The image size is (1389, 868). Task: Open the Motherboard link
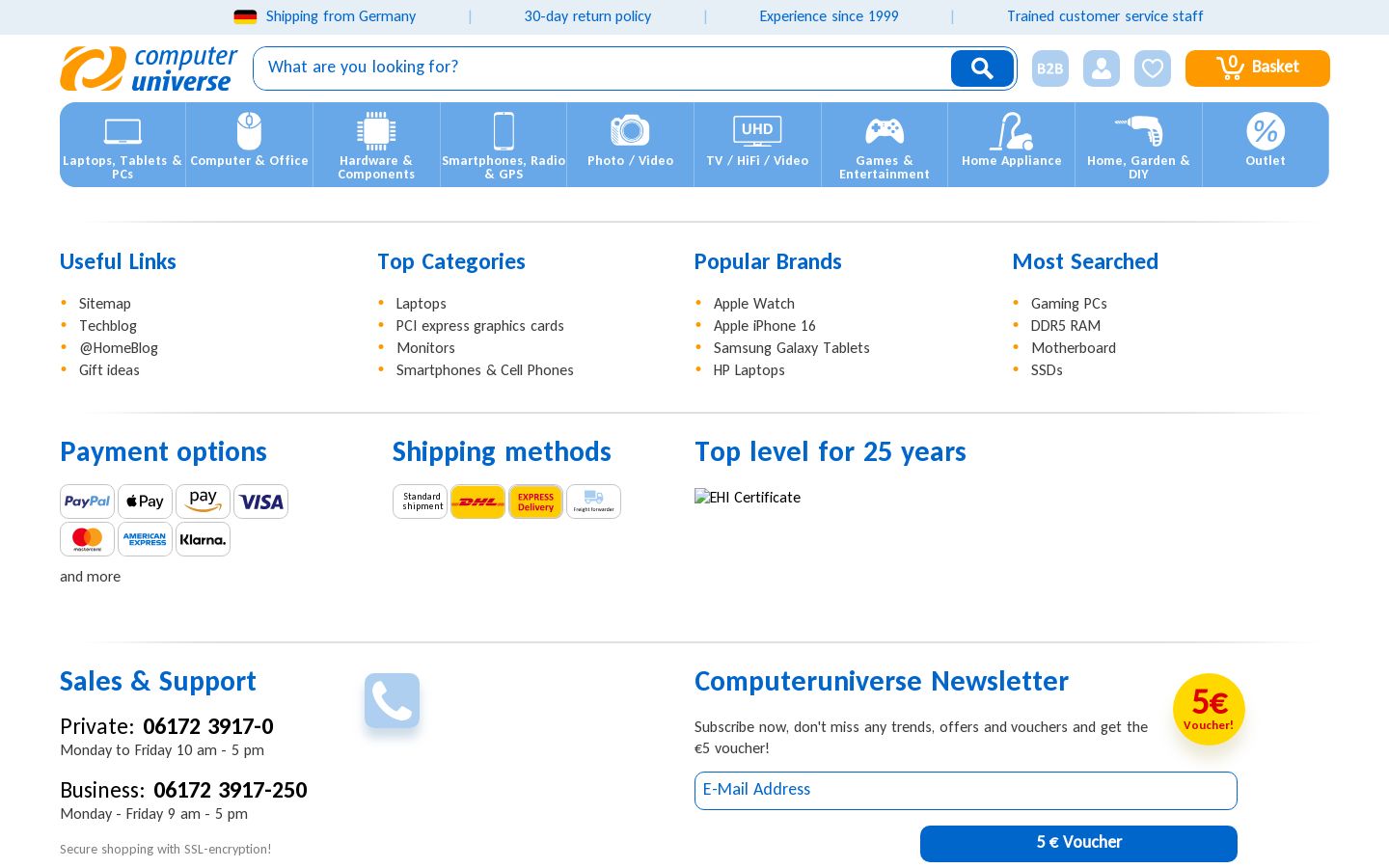[1074, 348]
